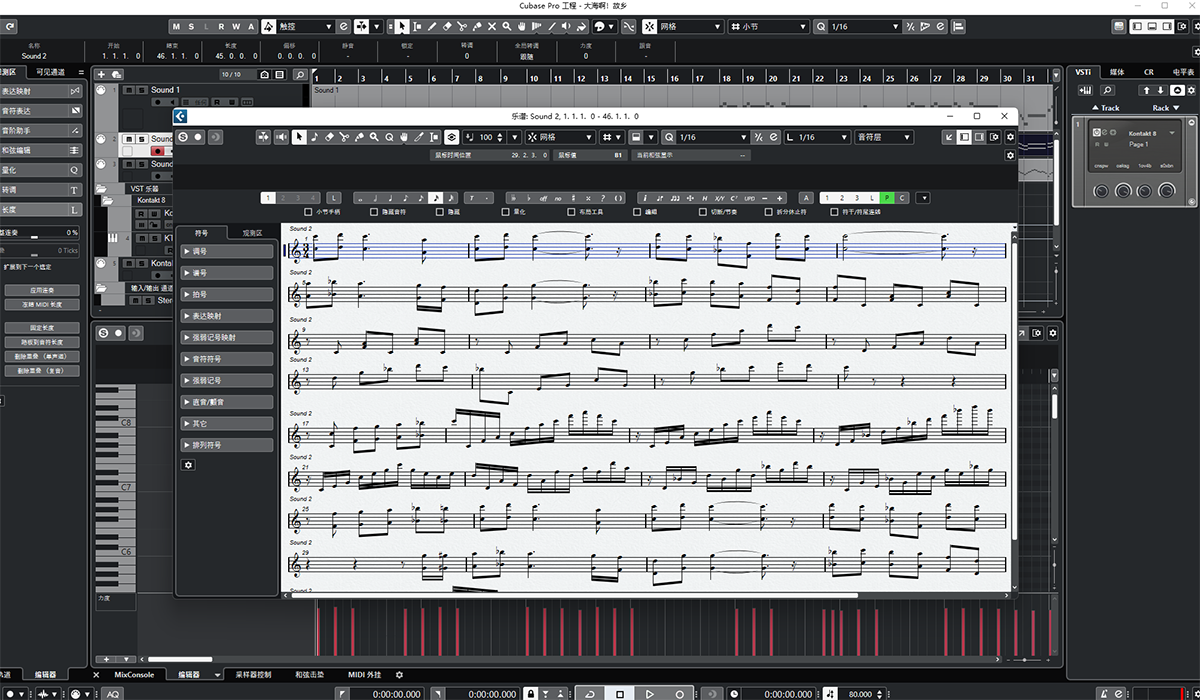Screen dimensions: 1200x700
Task: Enable the 布局工具 checkbox
Action: [571, 212]
